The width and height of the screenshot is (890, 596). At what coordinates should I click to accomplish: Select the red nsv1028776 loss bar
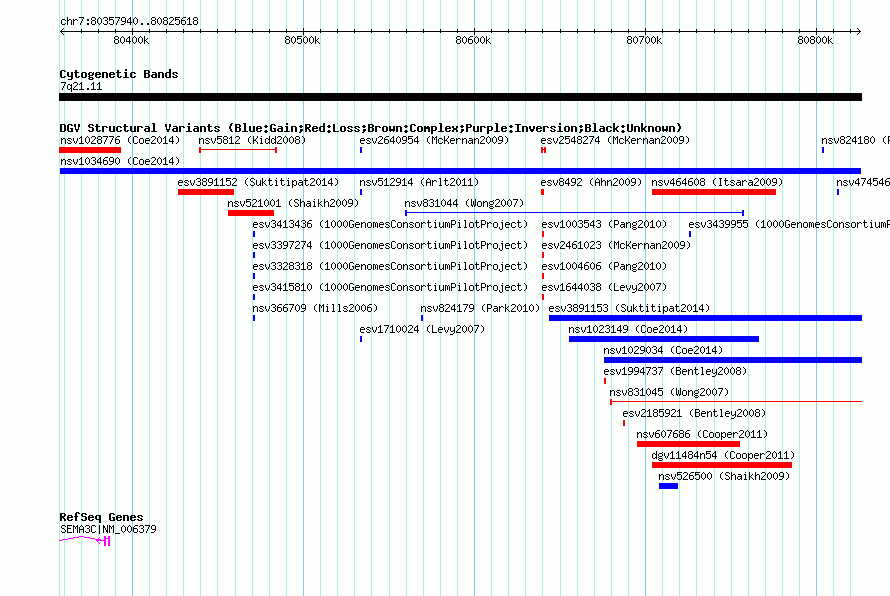pos(90,150)
